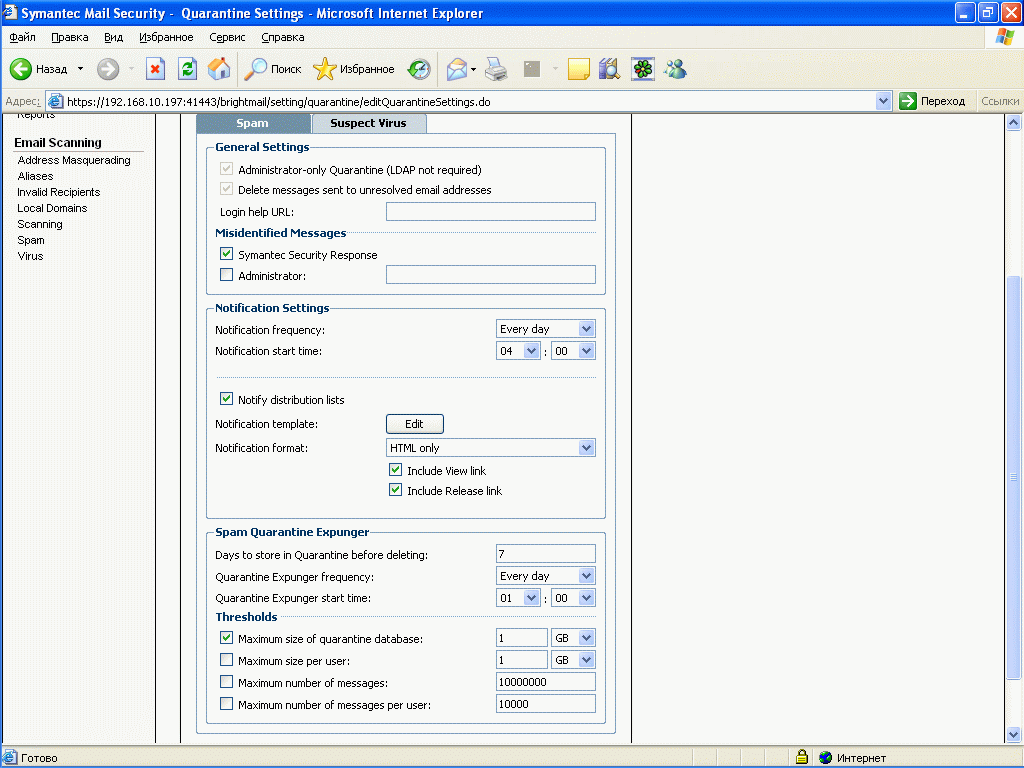This screenshot has width=1024, height=768.
Task: Switch to the Suspect Virus tab
Action: click(x=368, y=123)
